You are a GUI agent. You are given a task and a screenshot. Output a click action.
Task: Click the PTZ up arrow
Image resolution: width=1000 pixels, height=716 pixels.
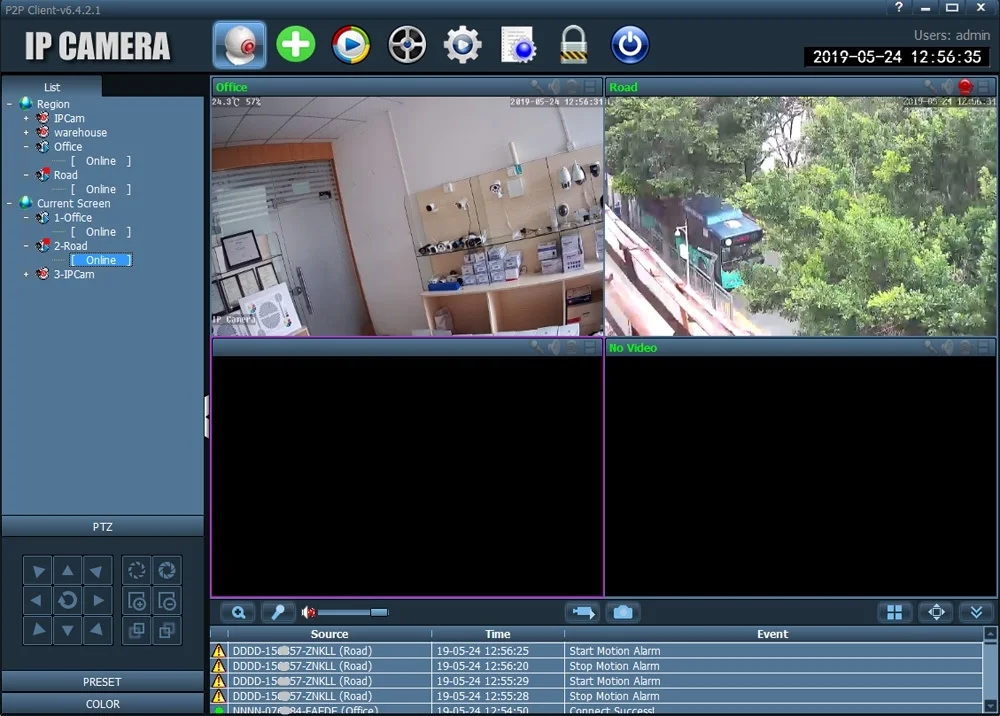(x=68, y=570)
